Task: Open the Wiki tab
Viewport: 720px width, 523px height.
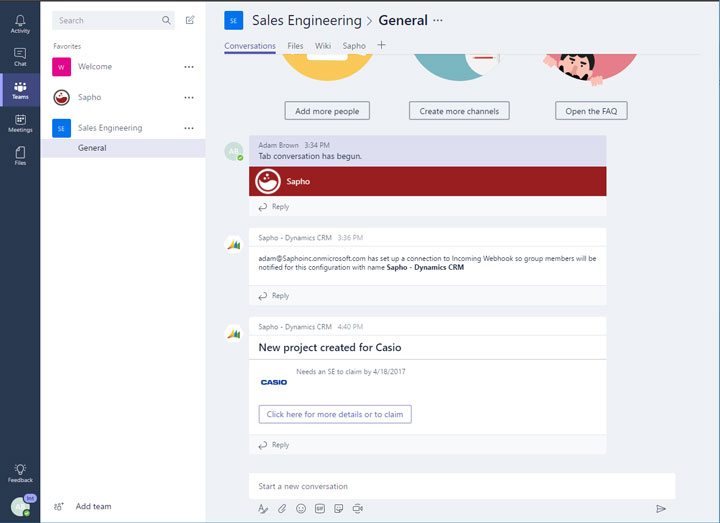Action: 323,46
